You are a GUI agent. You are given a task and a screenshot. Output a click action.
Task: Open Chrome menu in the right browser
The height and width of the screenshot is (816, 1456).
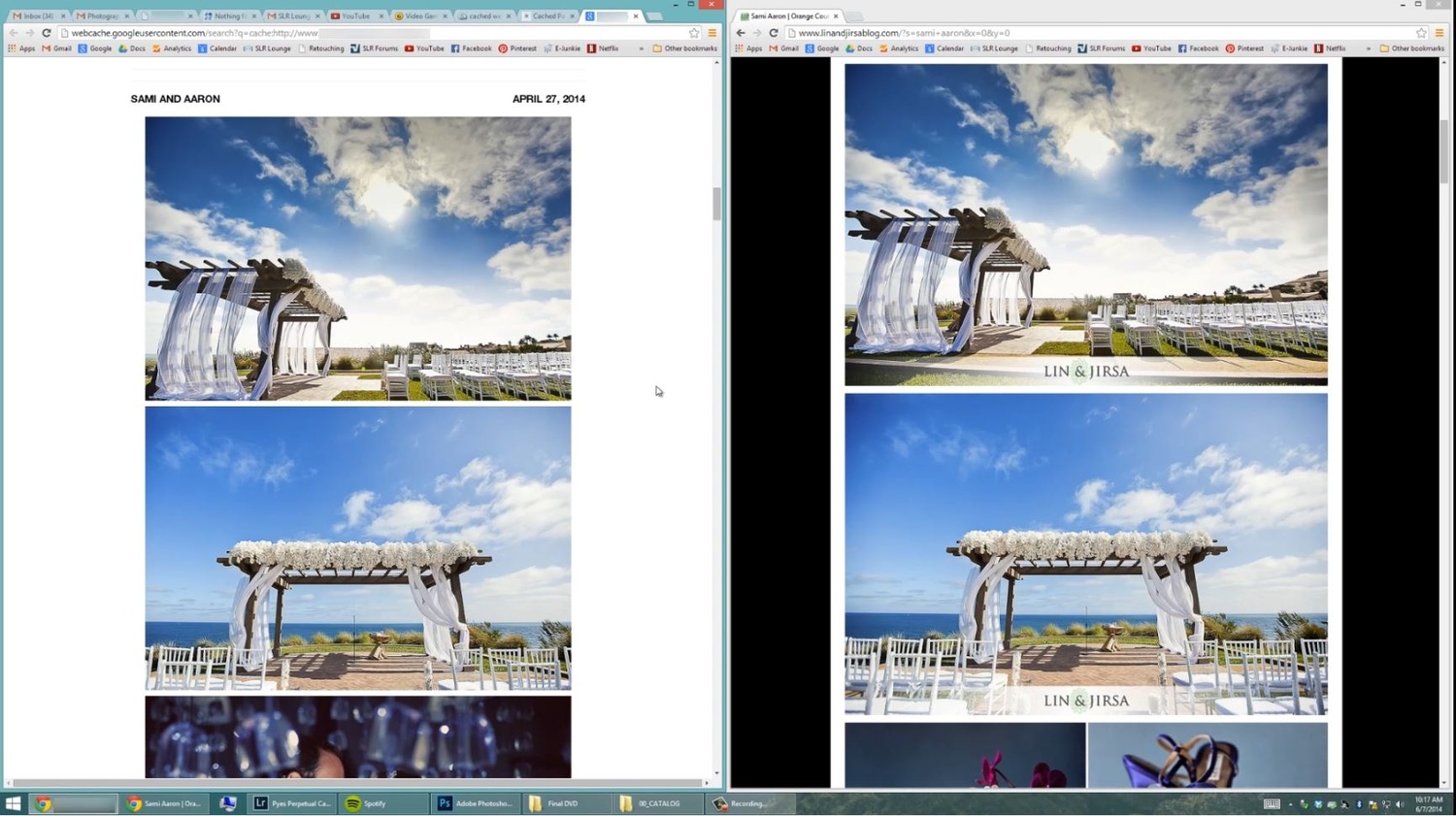coord(1439,33)
